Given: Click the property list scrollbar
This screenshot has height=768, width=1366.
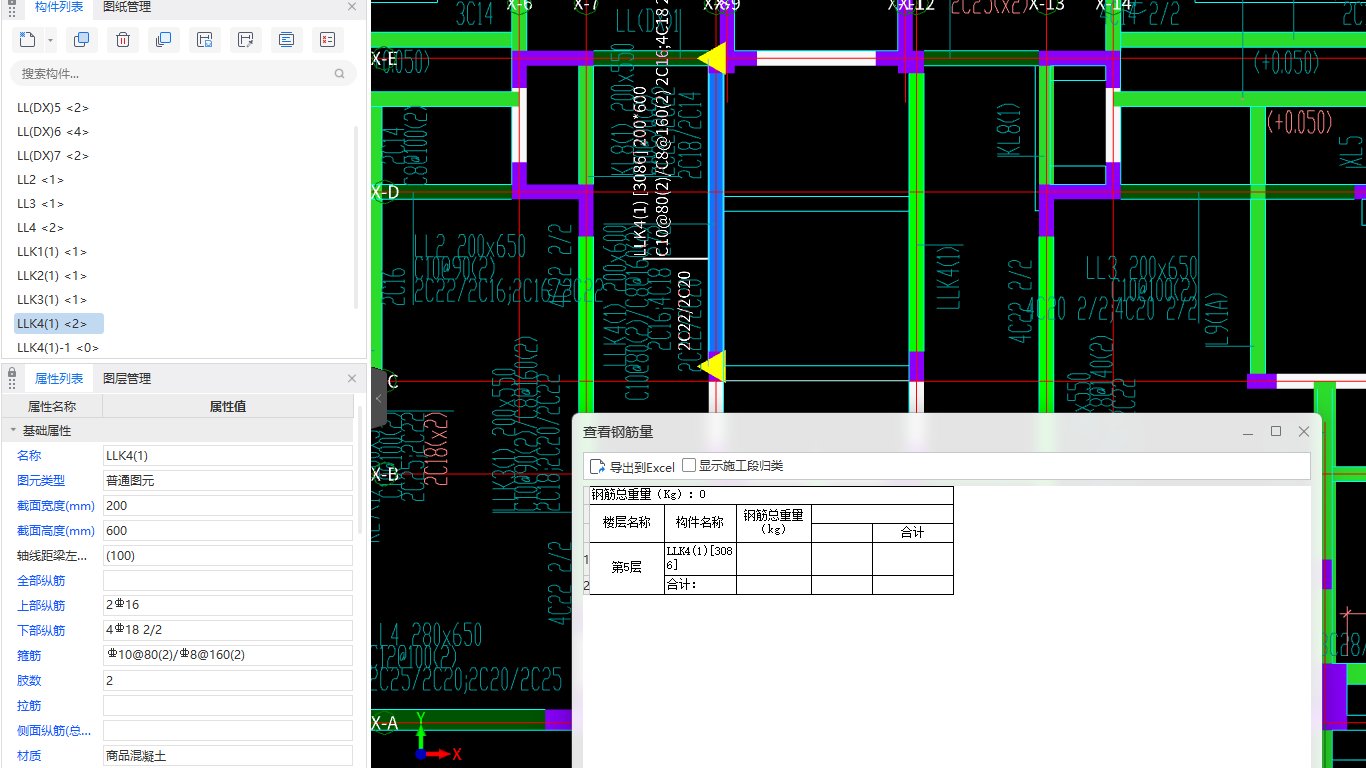Looking at the screenshot, I should tap(360, 468).
